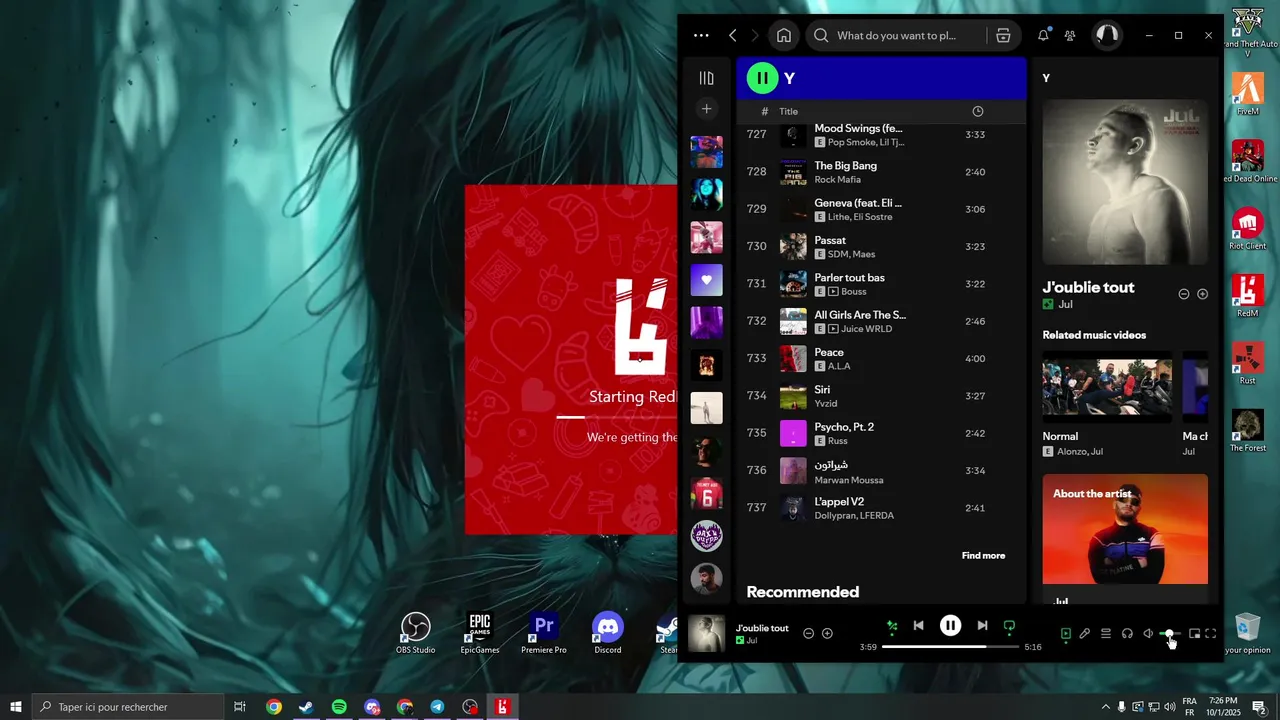
Task: Open the Spotify profile avatar menu
Action: 1107,35
